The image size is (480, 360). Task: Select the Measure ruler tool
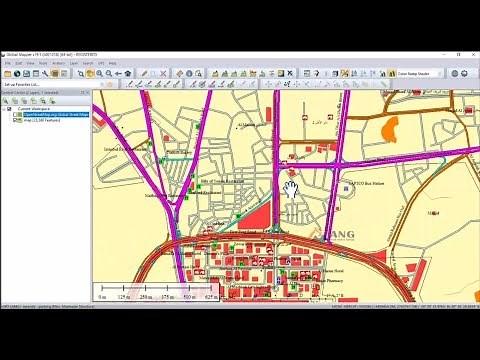180,74
